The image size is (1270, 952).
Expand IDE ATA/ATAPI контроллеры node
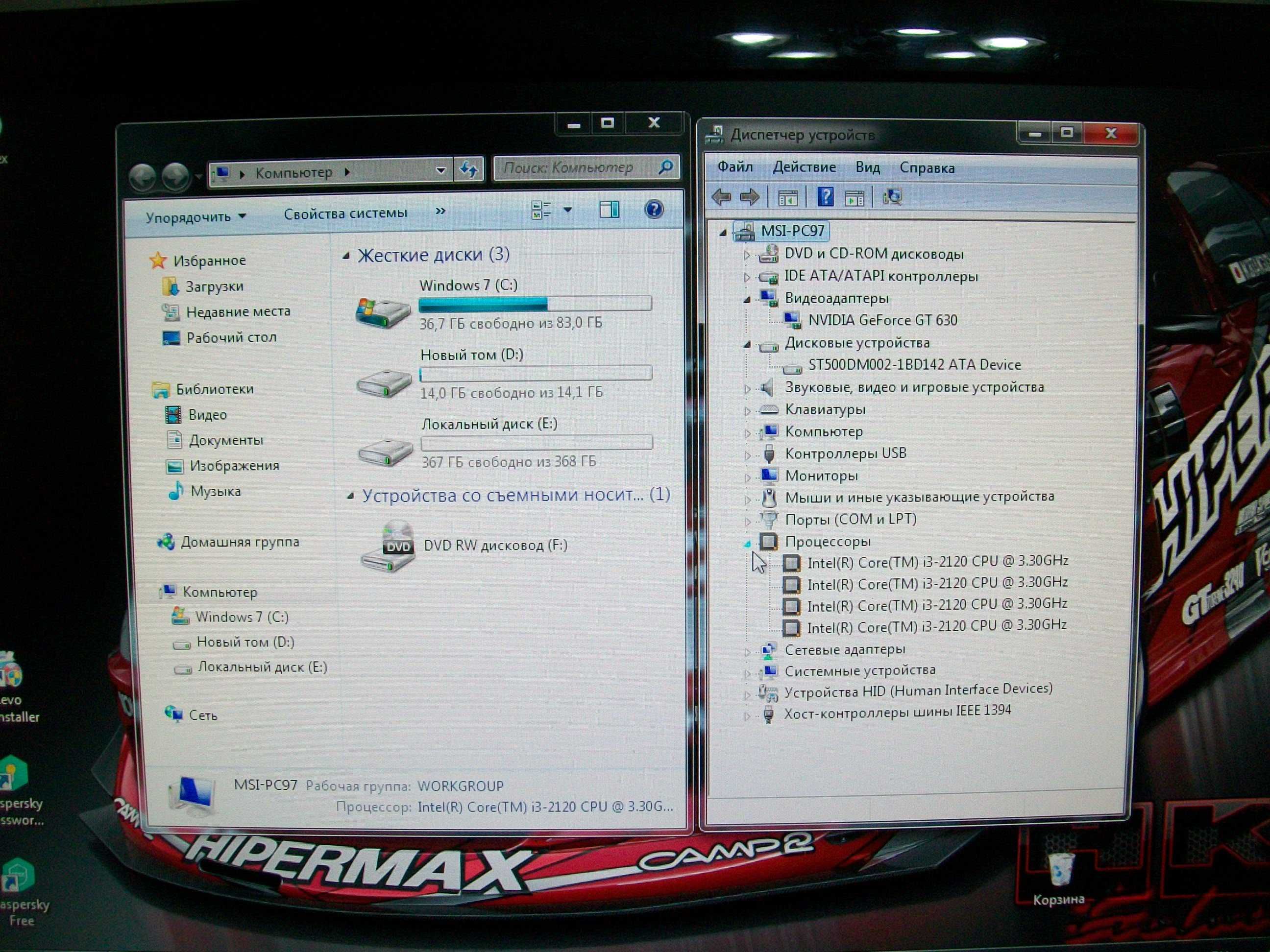746,277
